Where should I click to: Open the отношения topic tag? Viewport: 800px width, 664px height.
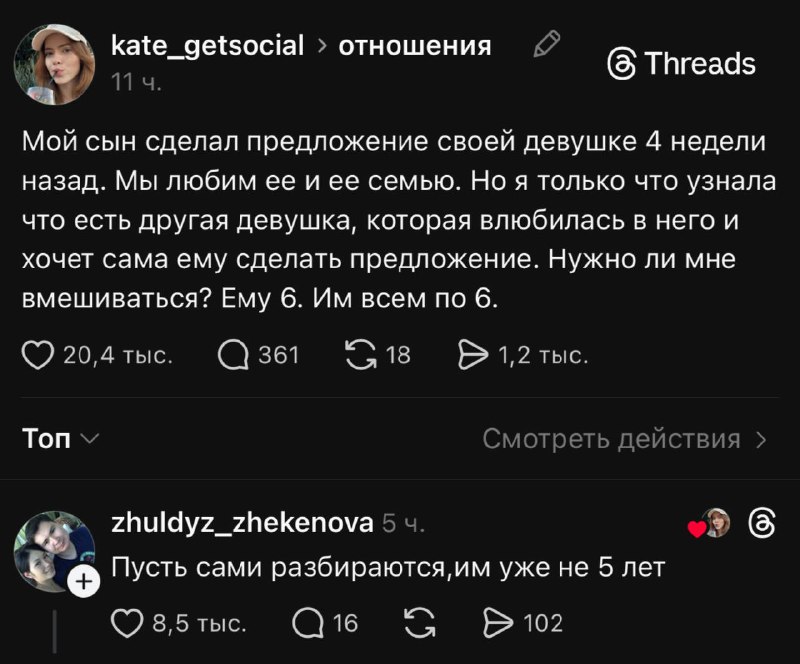415,45
